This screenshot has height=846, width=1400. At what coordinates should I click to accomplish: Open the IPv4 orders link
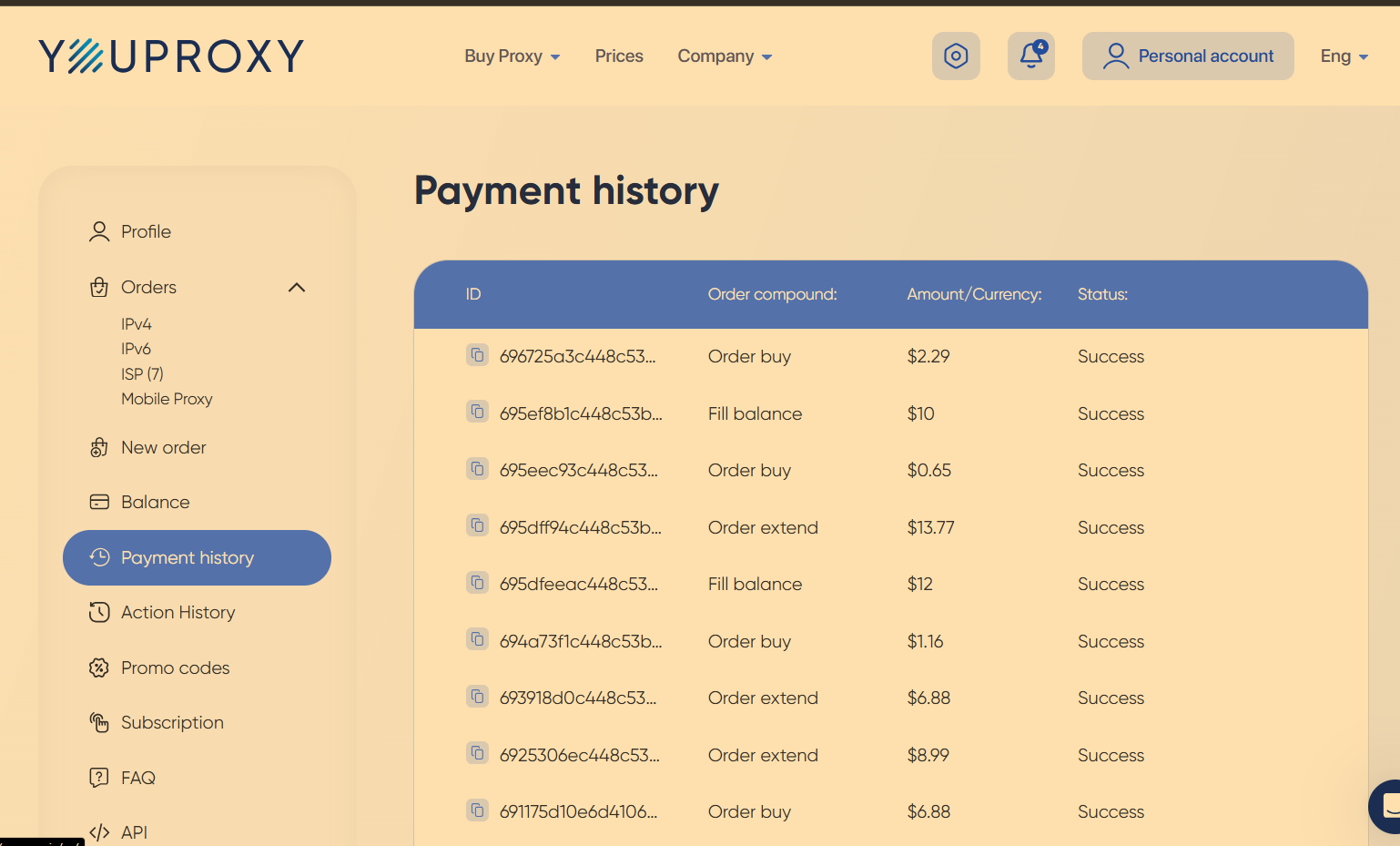tap(137, 324)
